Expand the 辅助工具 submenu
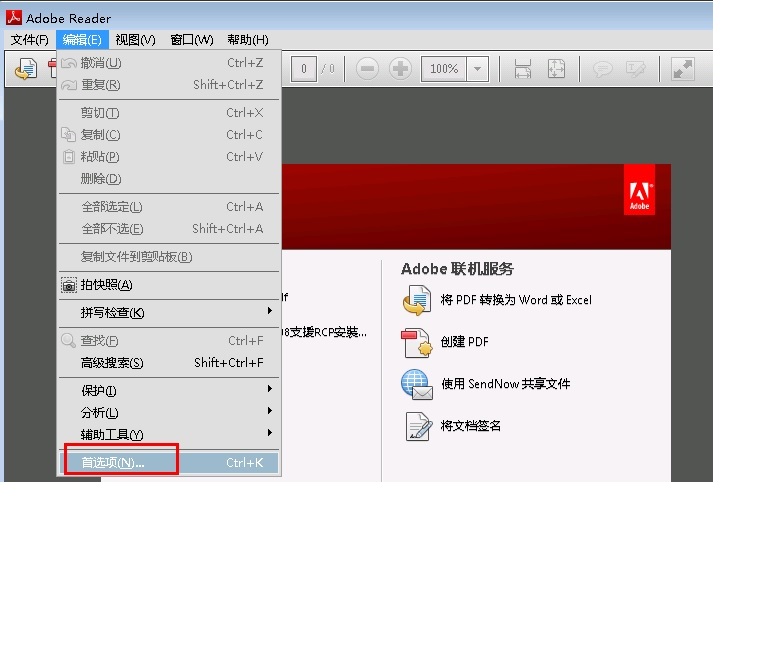The width and height of the screenshot is (783, 653). tap(168, 434)
